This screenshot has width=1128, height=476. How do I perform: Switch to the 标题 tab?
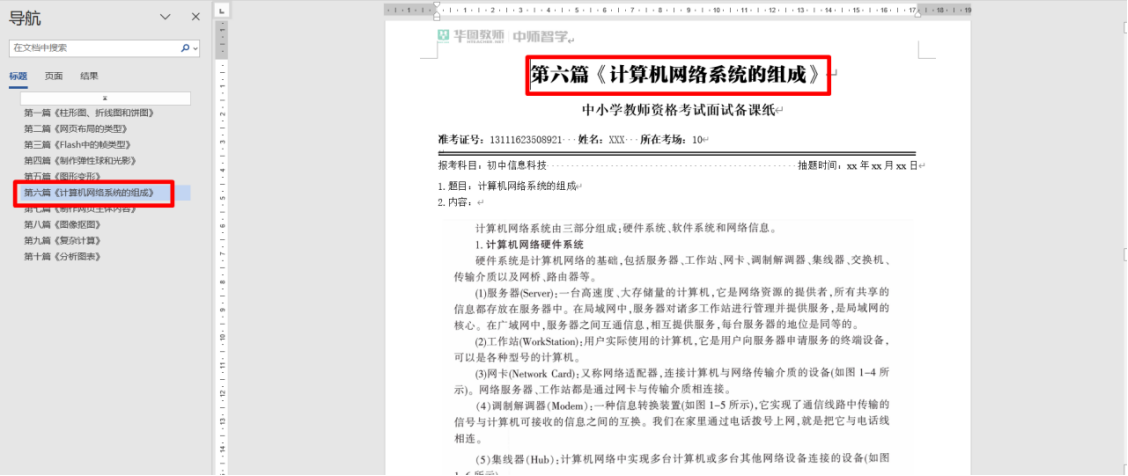(19, 76)
